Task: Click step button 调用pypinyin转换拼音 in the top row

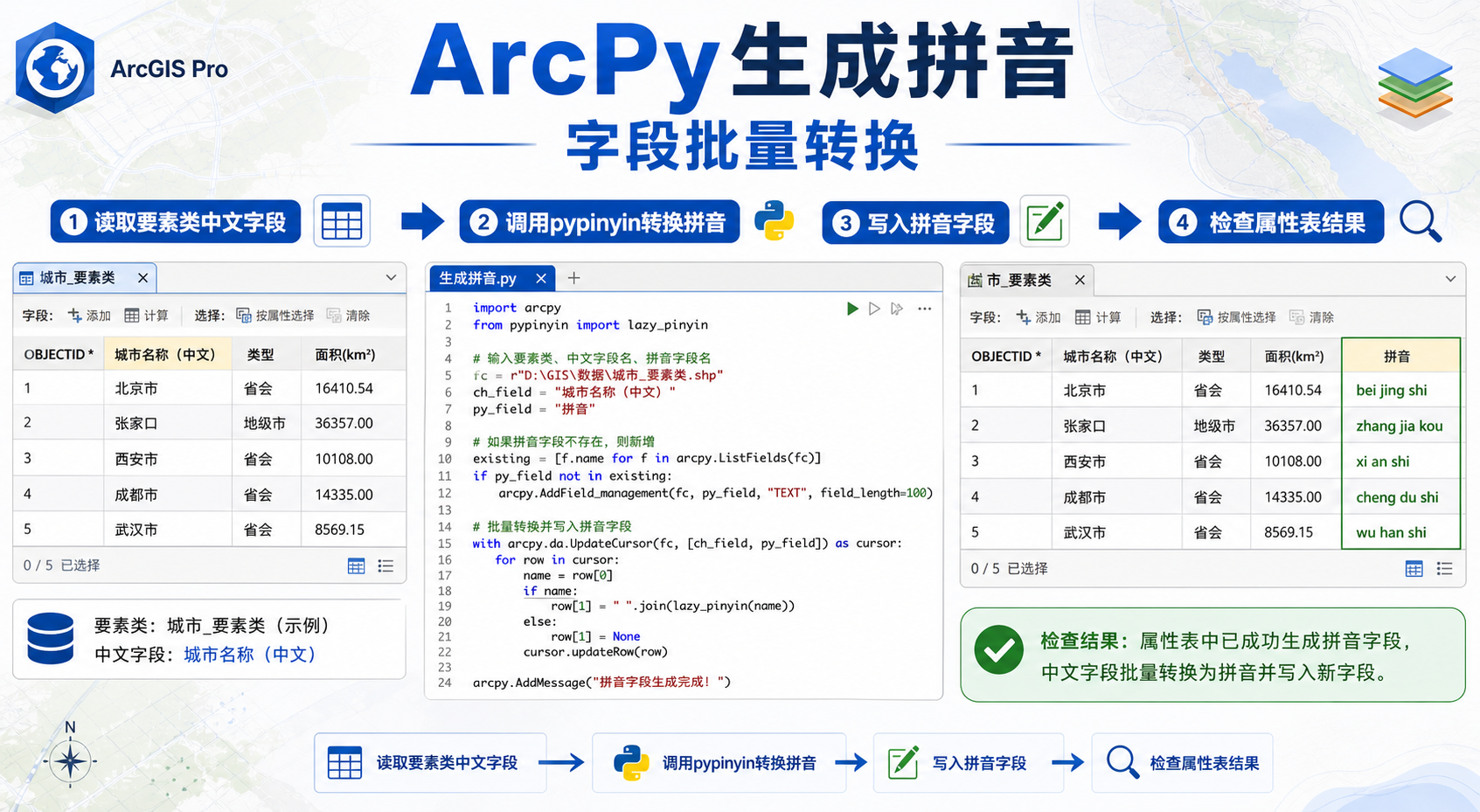Action: coord(600,222)
